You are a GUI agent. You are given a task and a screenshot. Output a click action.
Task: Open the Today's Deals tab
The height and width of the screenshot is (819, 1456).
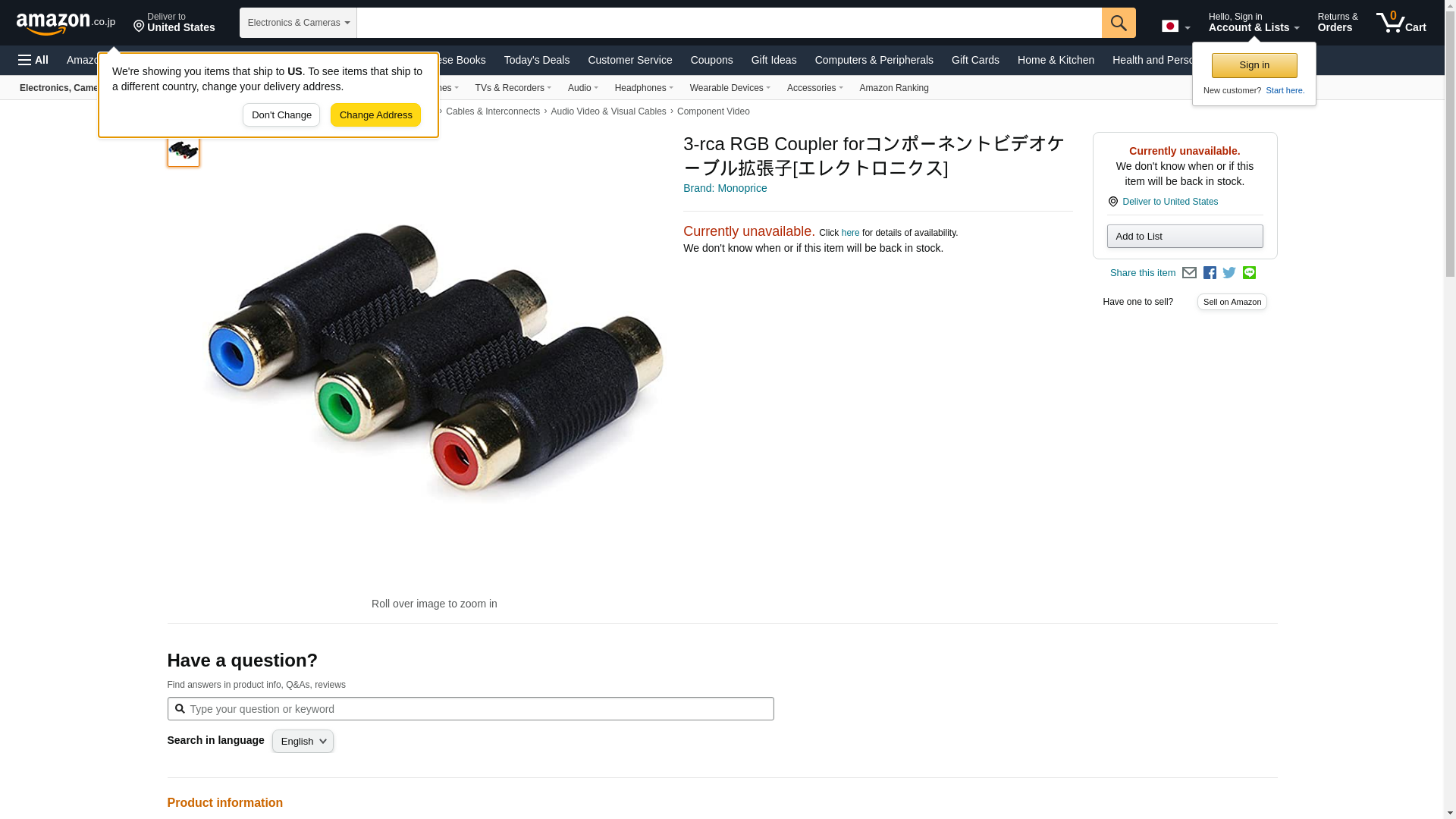(x=537, y=60)
